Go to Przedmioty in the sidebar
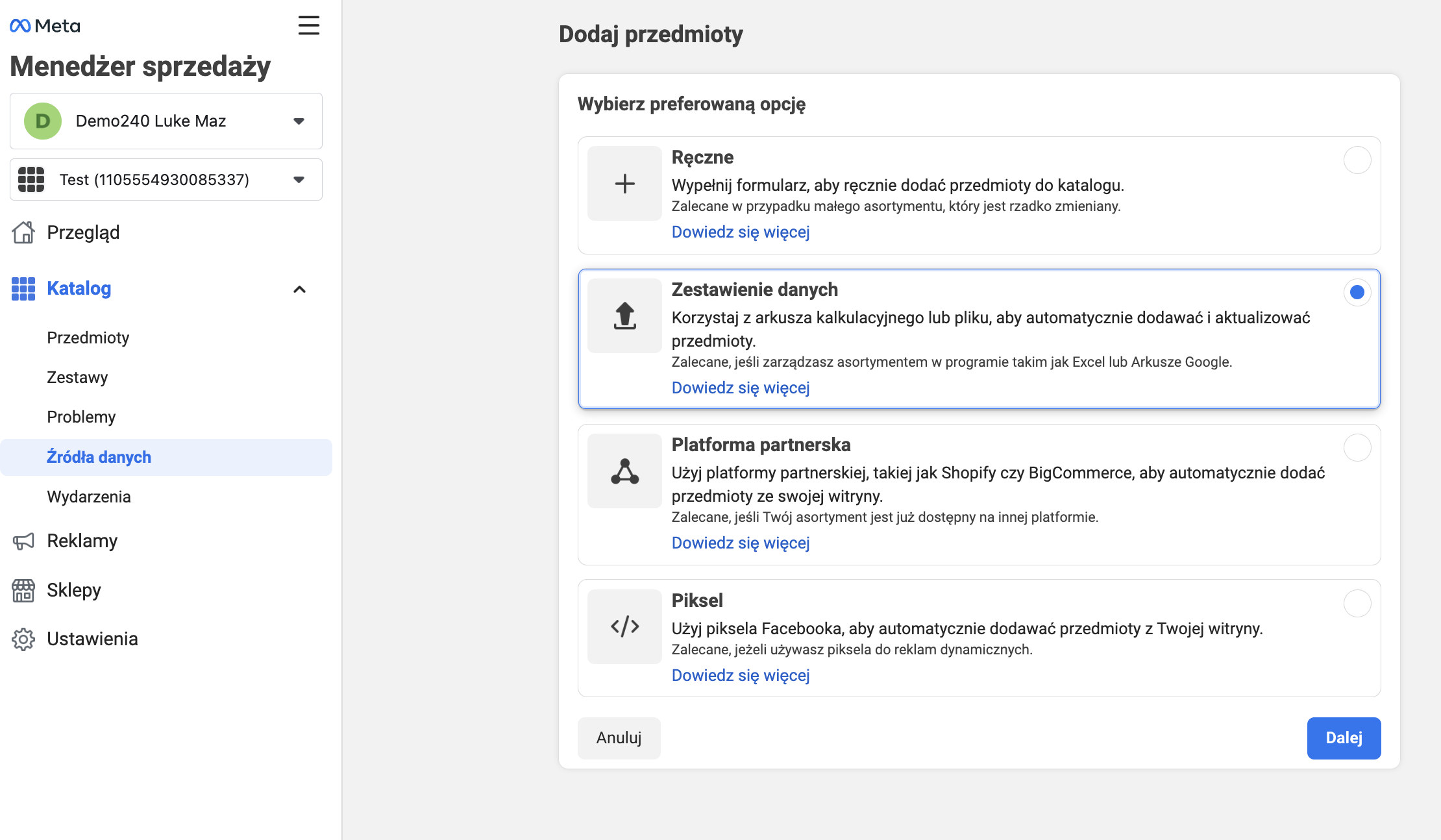This screenshot has height=840, width=1441. (x=88, y=338)
